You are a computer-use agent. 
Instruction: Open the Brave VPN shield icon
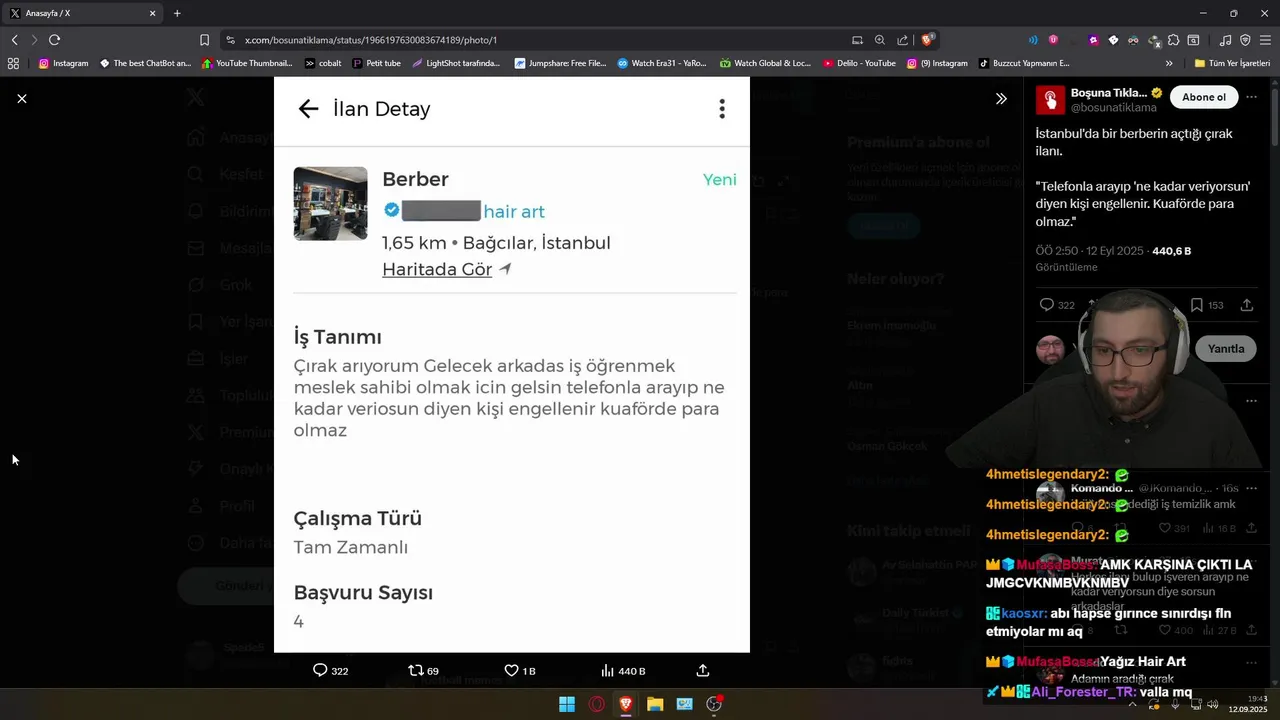tap(1245, 40)
